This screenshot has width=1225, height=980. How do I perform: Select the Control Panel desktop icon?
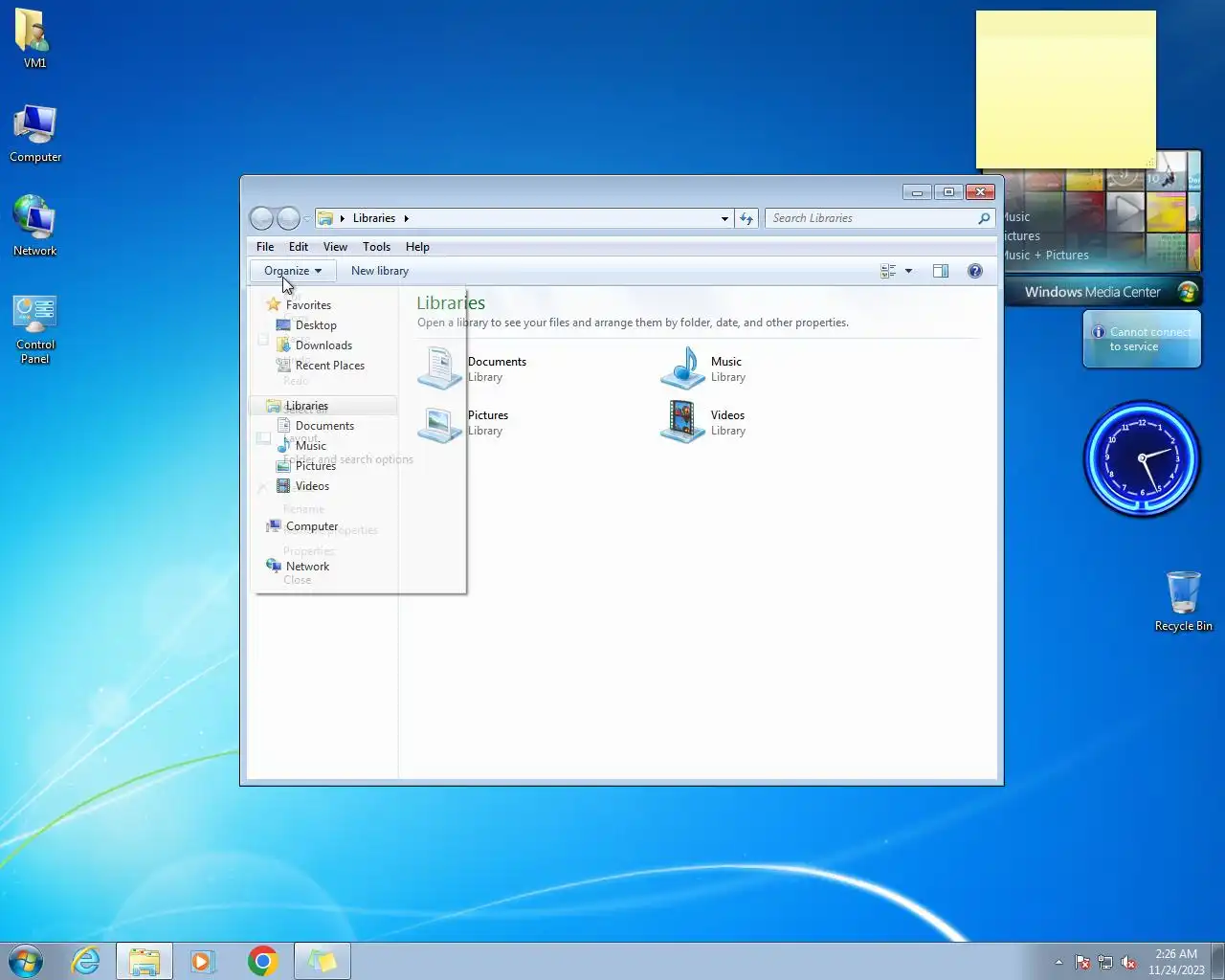point(35,329)
